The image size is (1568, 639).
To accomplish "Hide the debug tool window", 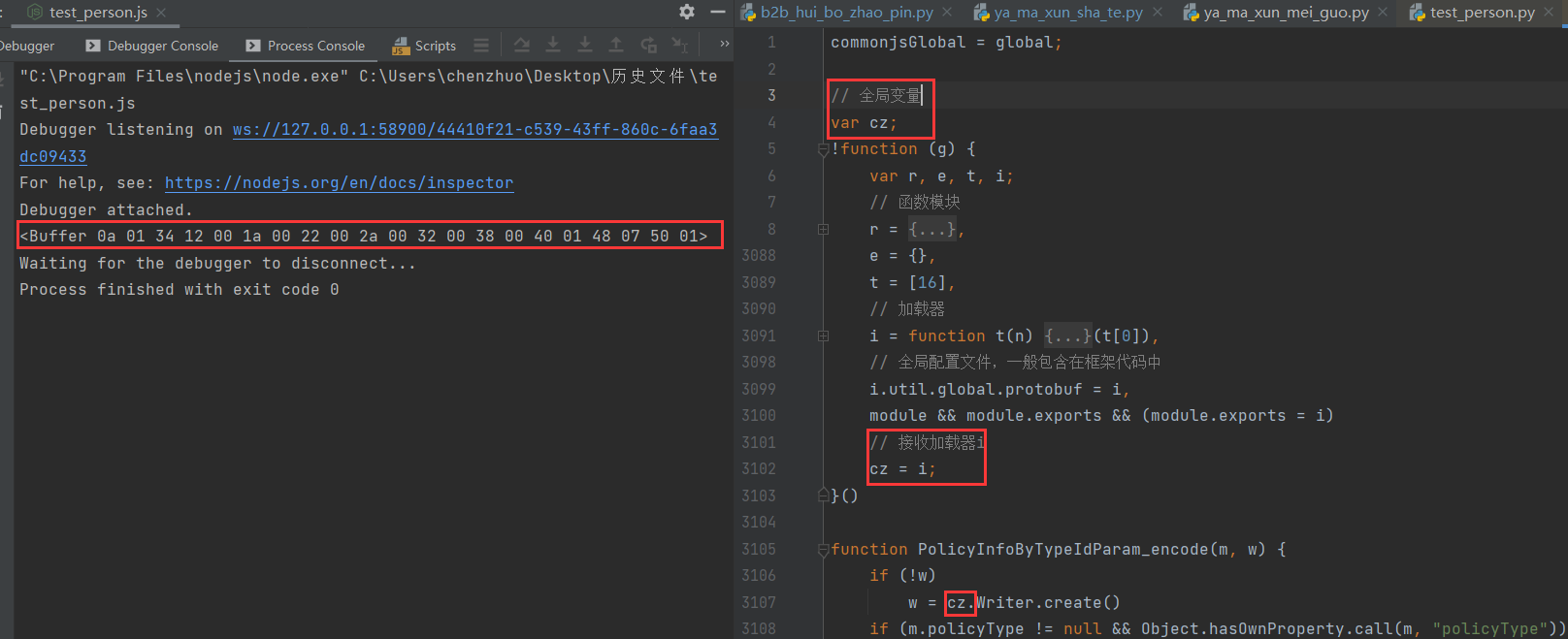I will pyautogui.click(x=718, y=12).
